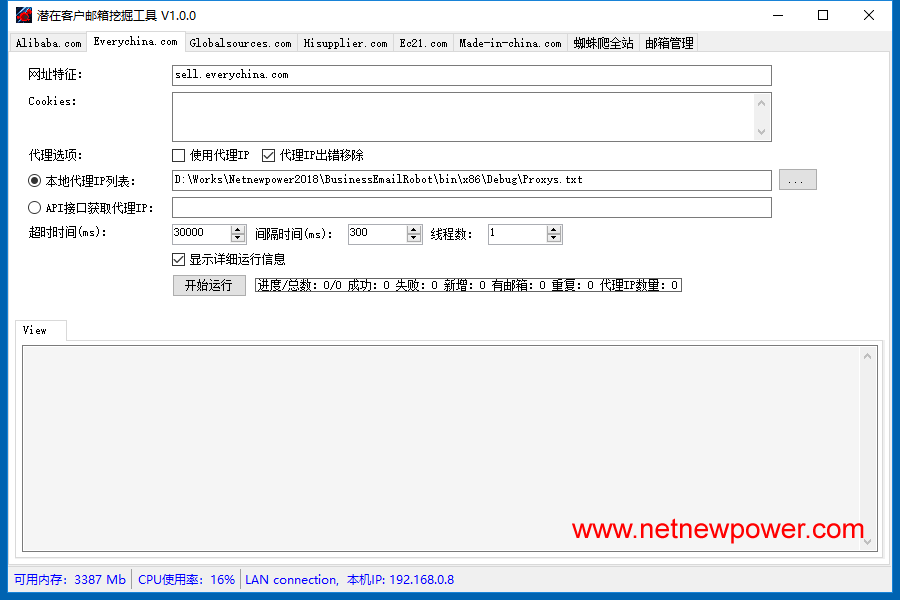Viewport: 900px width, 600px height.
Task: Switch to the Alibaba.com tab
Action: click(x=48, y=43)
